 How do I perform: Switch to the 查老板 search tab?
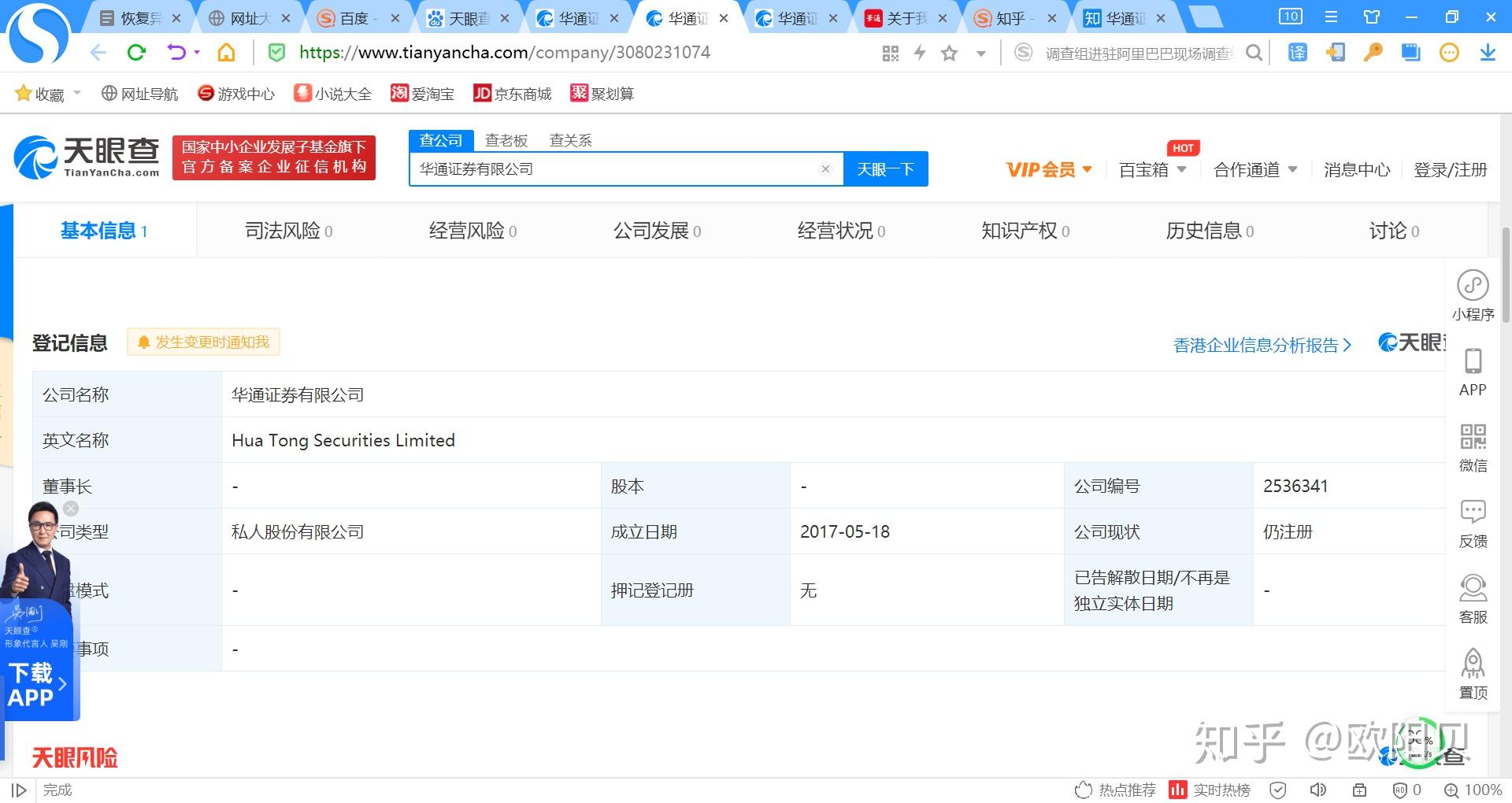click(506, 140)
